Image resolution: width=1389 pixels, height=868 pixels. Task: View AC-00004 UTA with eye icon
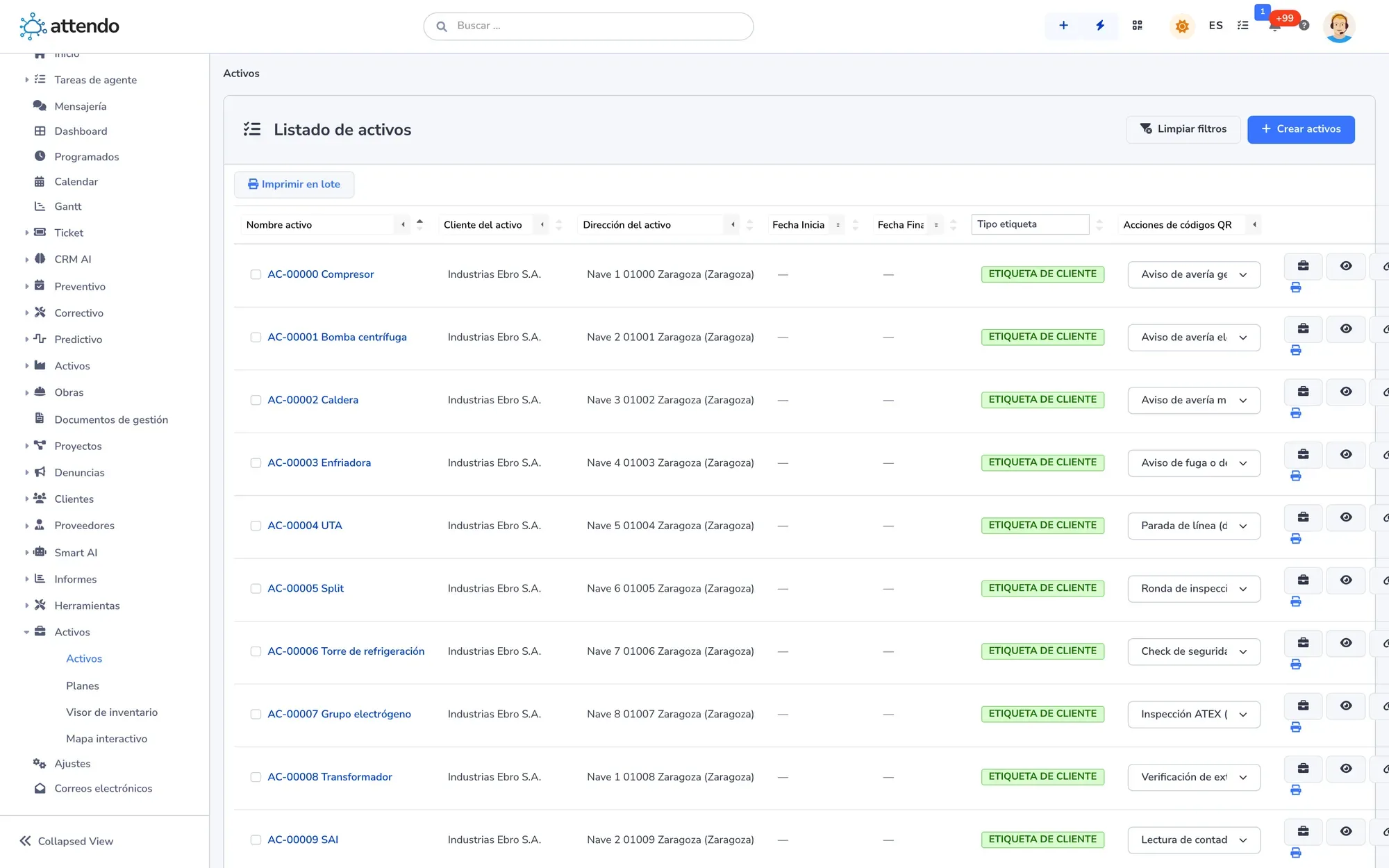pos(1346,517)
